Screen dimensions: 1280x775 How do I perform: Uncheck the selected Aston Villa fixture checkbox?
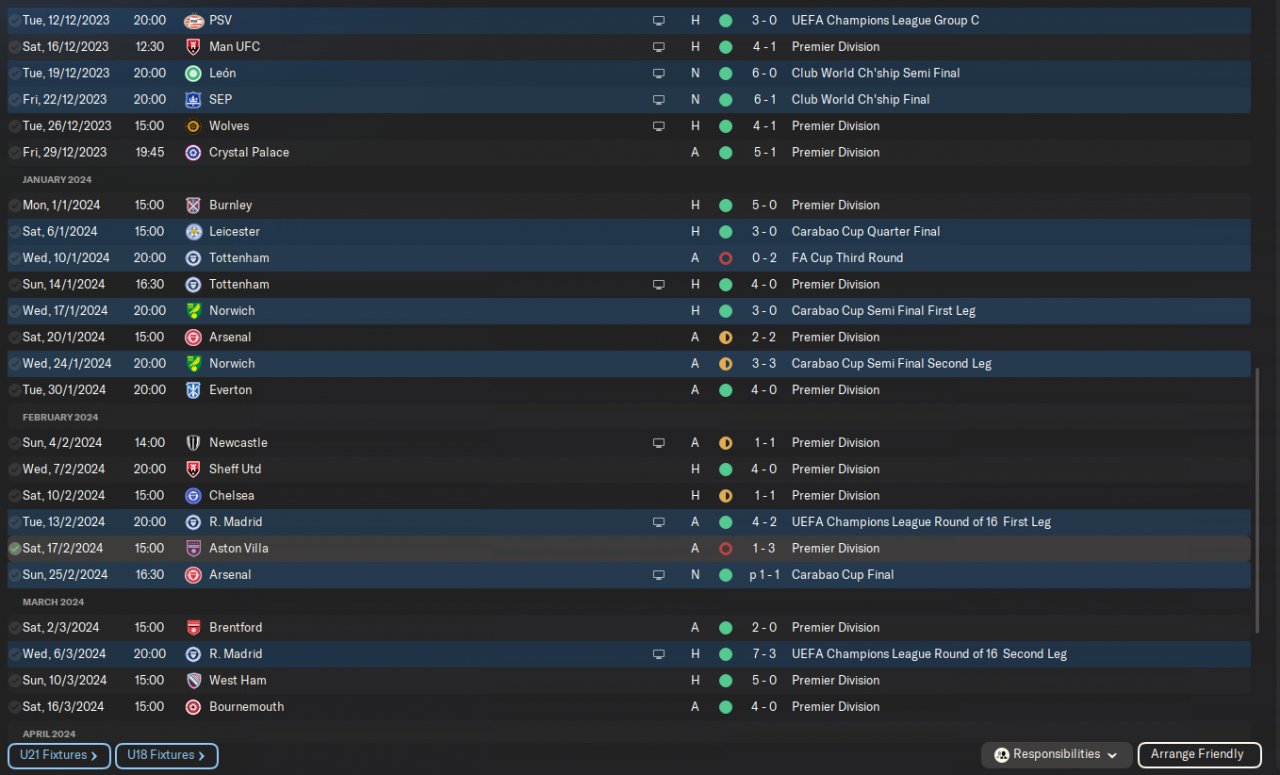(14, 548)
